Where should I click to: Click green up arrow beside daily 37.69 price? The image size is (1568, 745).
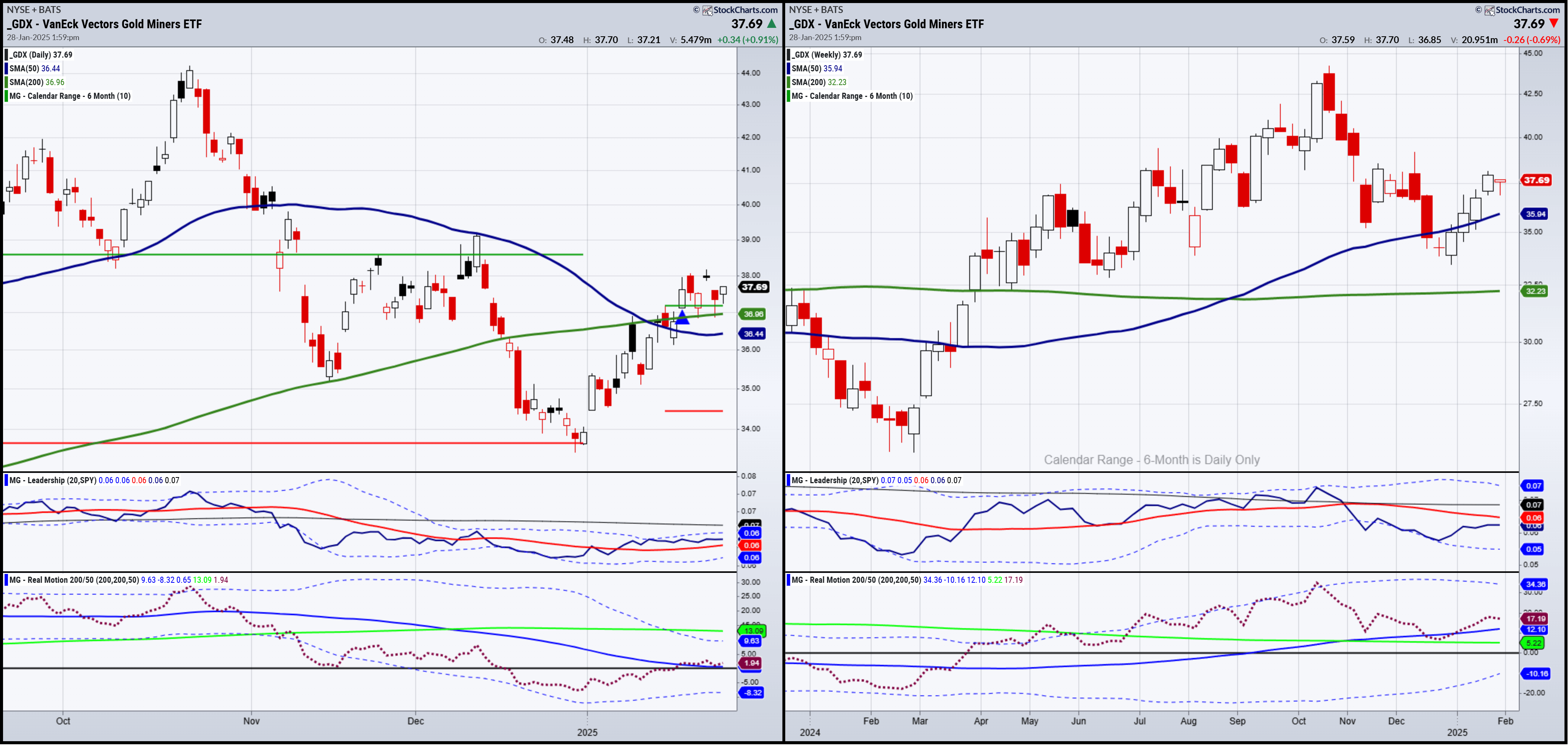pos(772,24)
